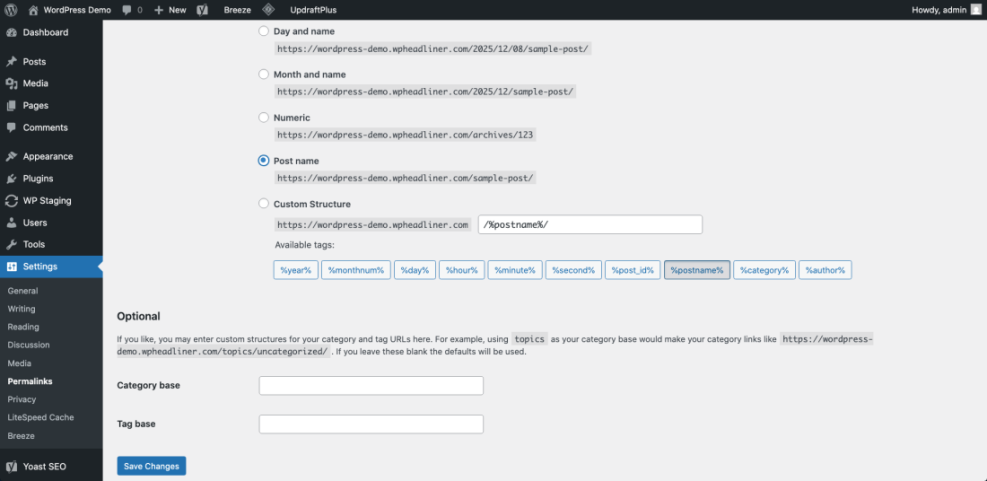This screenshot has width=987, height=481.
Task: Click the WP Staging sync icon
Action: click(x=11, y=201)
